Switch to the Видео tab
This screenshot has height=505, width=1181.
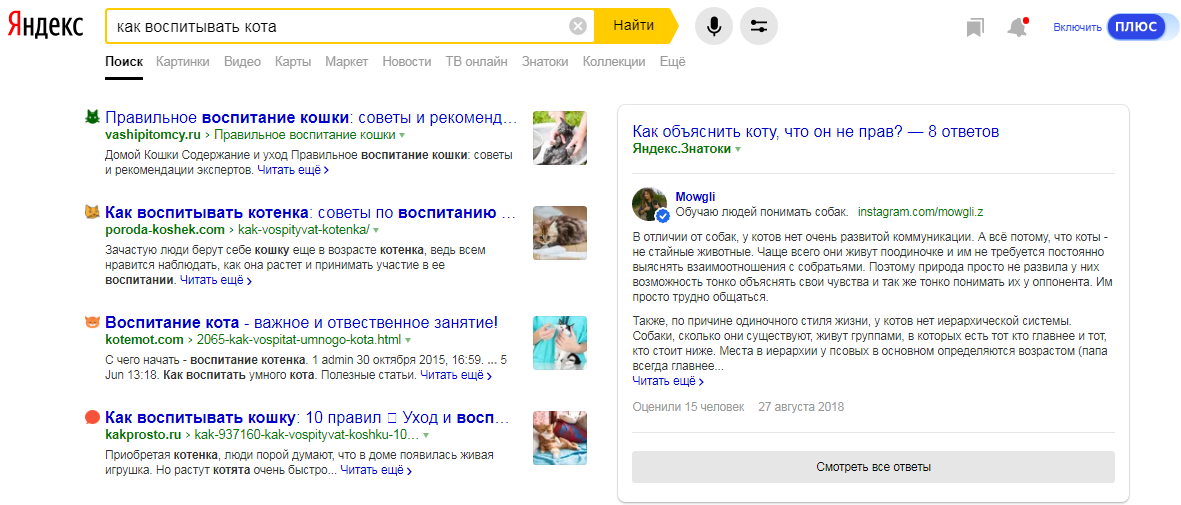(x=243, y=62)
